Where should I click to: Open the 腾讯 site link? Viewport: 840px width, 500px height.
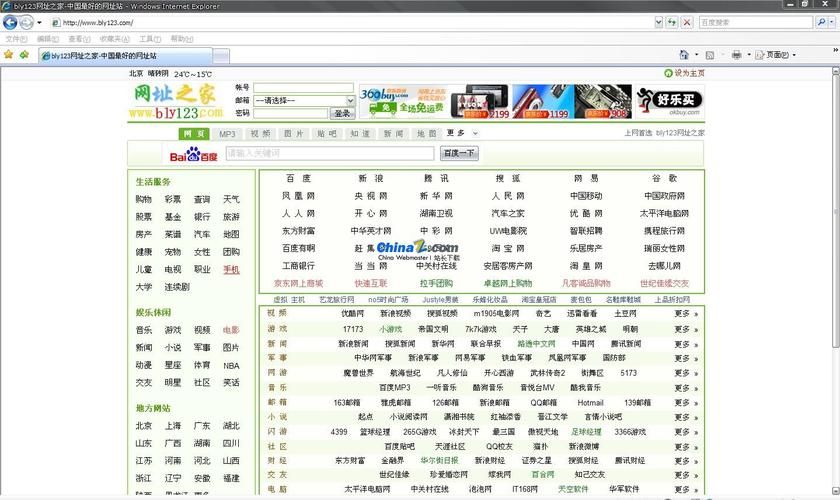[436, 178]
